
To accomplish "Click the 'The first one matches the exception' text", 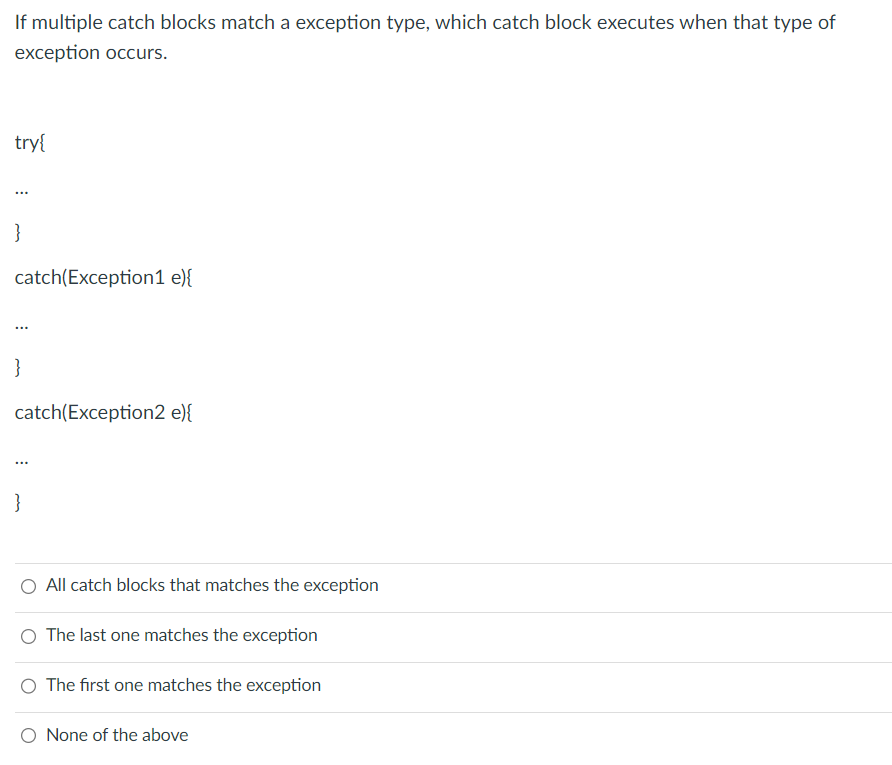I will pos(184,686).
